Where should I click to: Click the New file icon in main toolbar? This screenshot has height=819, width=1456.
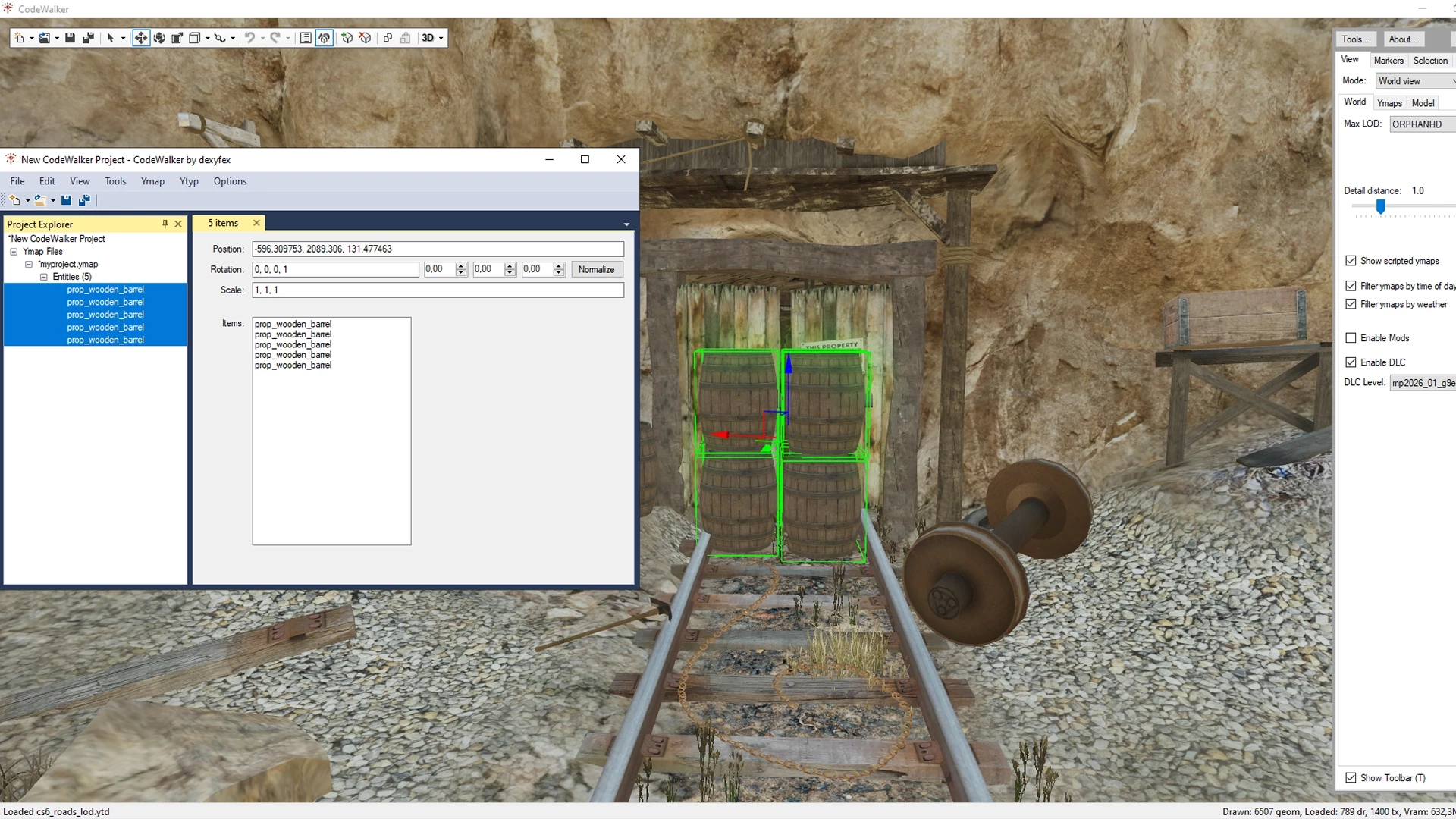coord(19,38)
